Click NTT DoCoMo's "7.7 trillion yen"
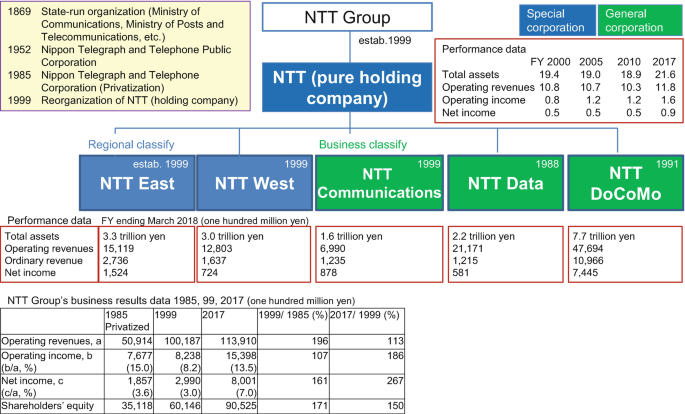Viewport: 685px width, 414px height. point(604,236)
